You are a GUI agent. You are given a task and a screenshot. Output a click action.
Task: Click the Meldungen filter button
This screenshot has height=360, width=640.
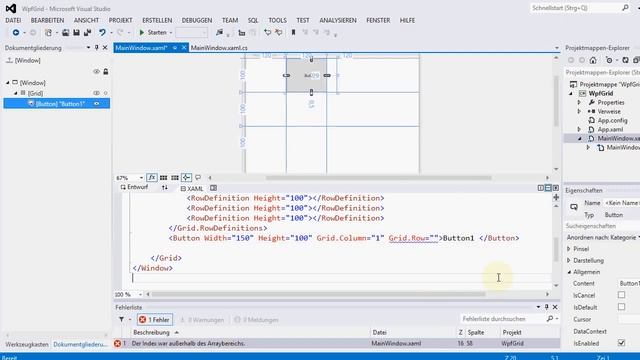257,320
